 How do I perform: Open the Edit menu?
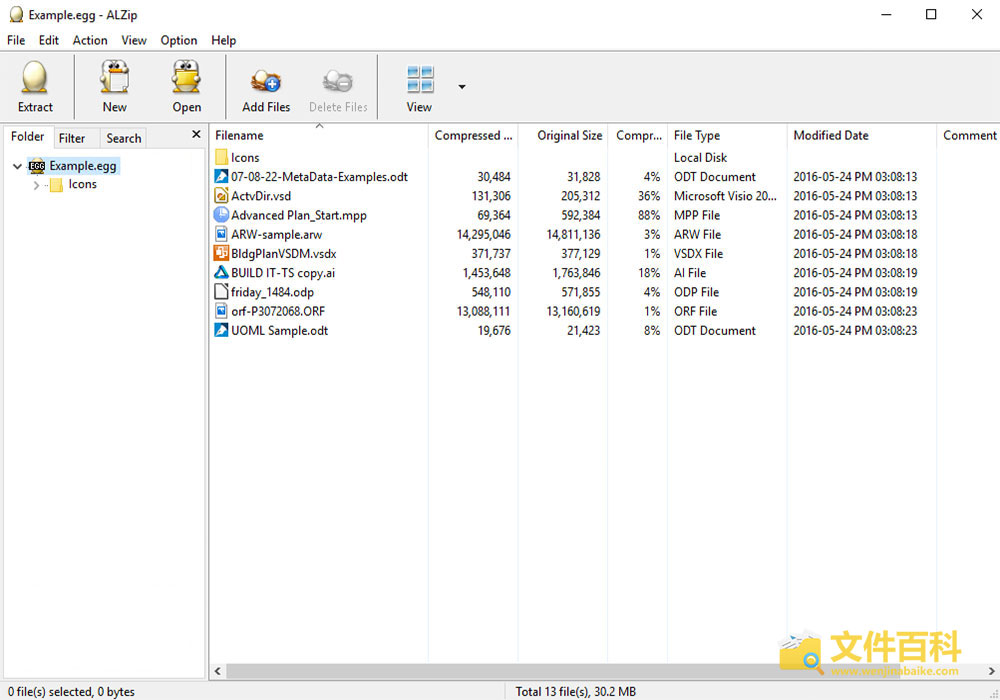[48, 40]
